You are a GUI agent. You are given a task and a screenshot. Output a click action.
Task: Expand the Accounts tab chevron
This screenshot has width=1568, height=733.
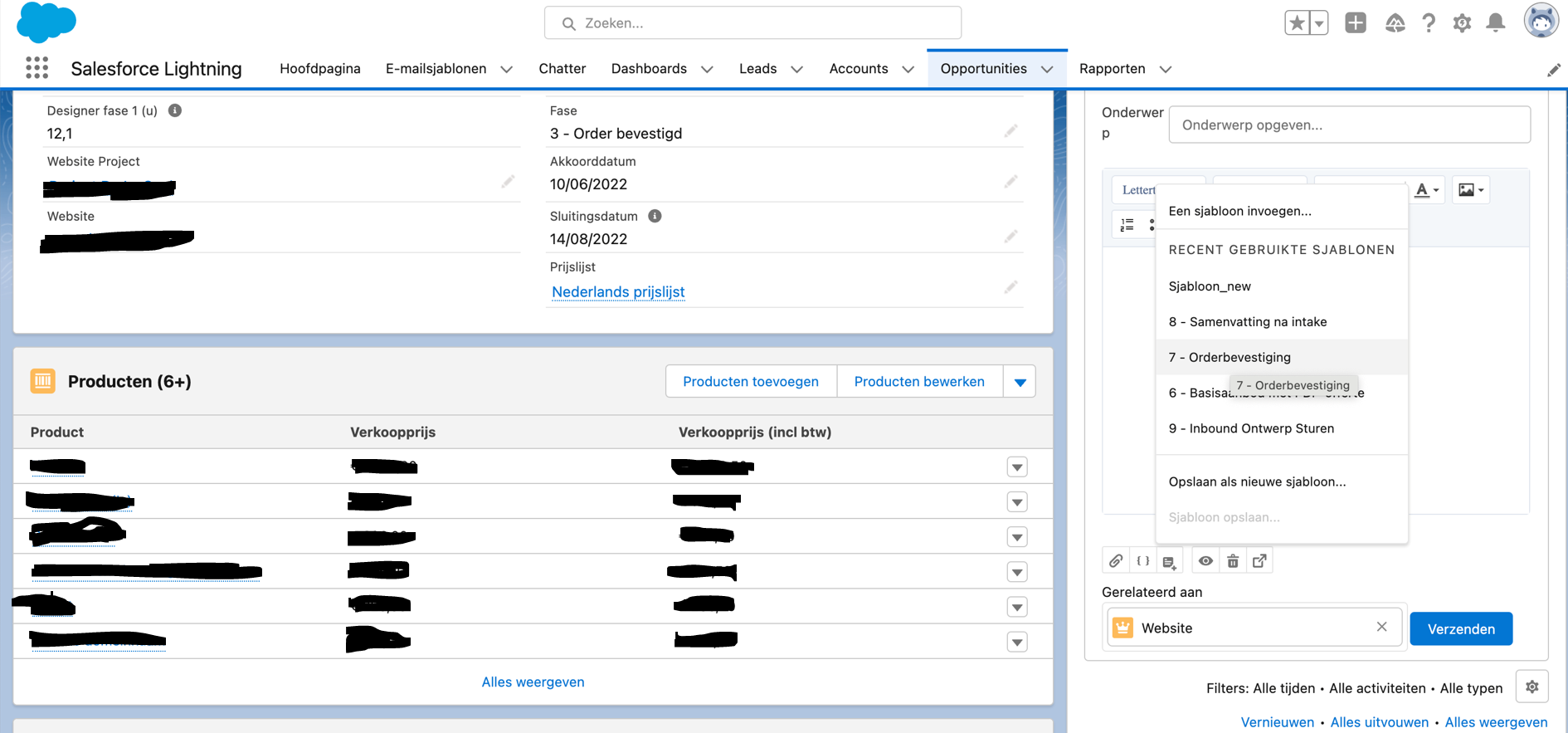[908, 70]
